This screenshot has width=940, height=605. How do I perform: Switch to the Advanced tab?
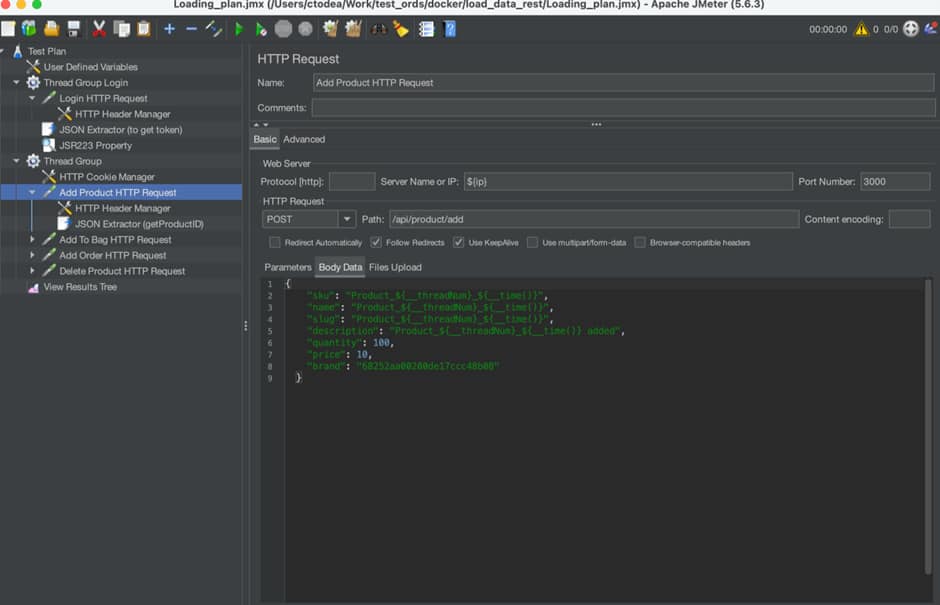(x=304, y=139)
